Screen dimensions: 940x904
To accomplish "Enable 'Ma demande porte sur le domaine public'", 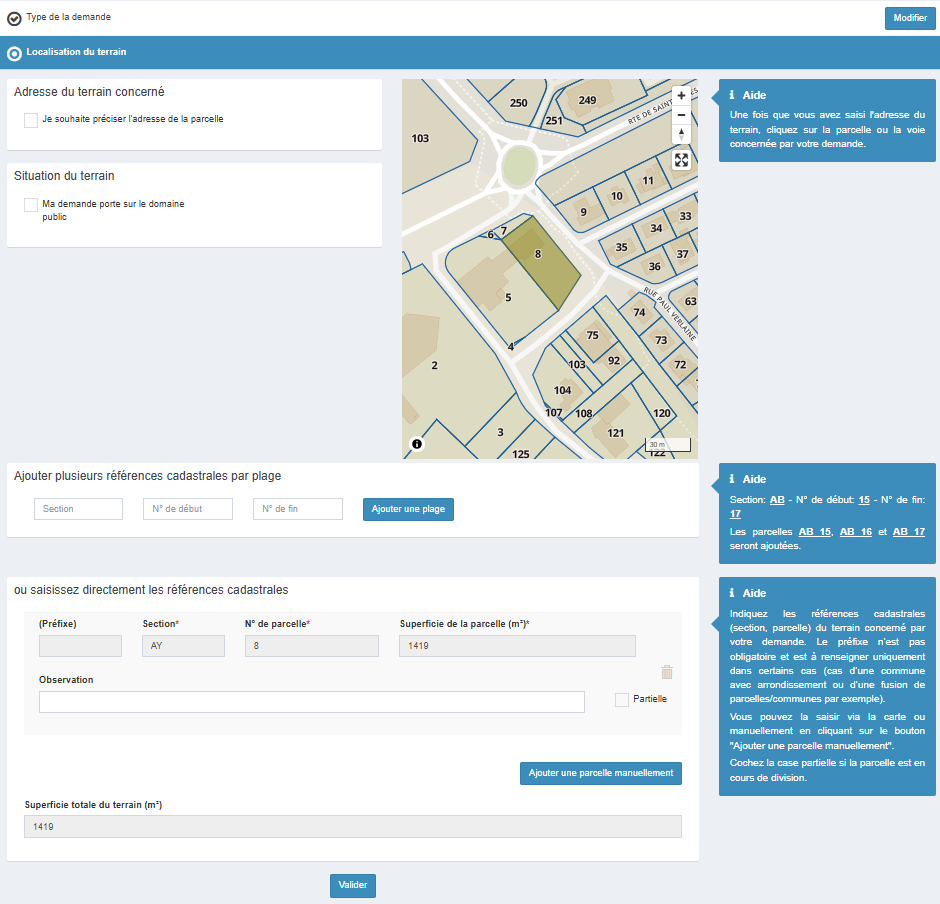I will click(31, 205).
